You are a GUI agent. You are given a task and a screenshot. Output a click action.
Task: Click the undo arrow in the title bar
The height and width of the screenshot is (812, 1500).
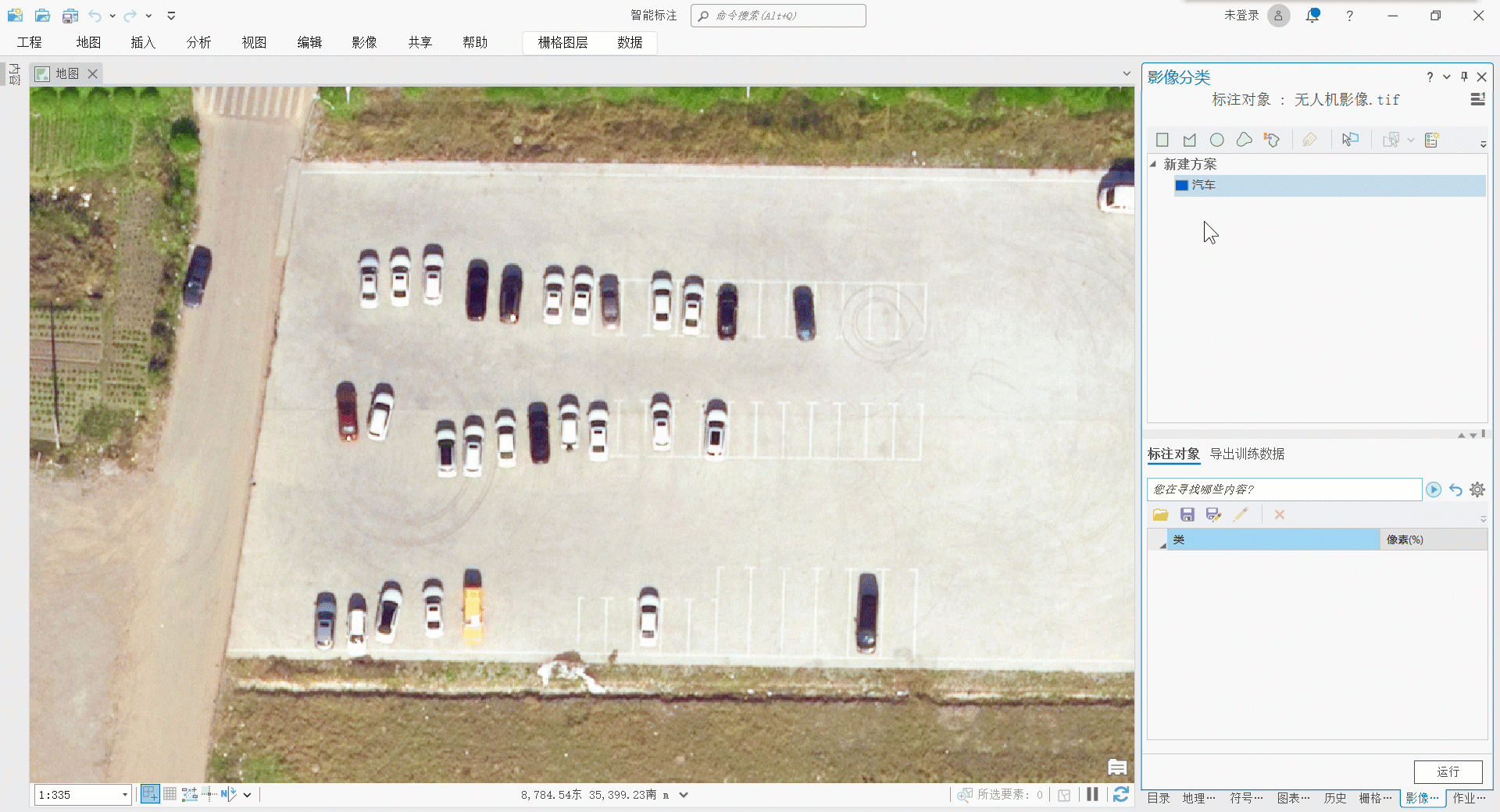(x=95, y=15)
